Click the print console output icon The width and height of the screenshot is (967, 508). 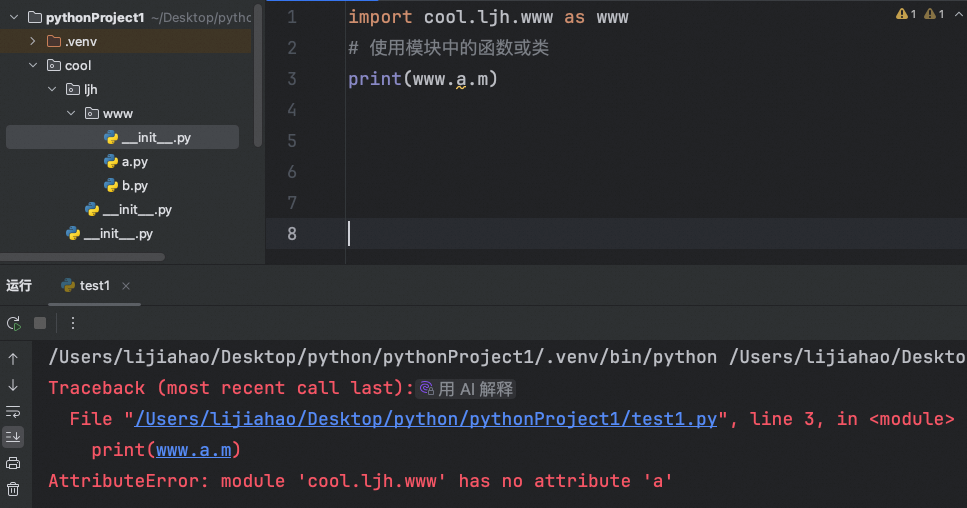pyautogui.click(x=13, y=464)
